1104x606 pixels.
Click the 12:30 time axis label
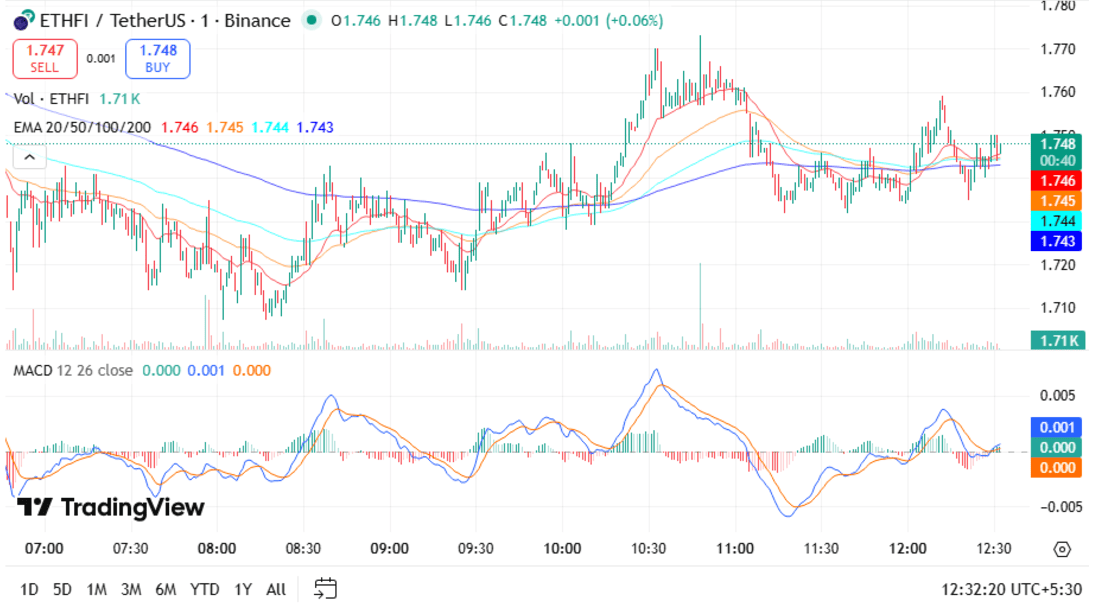[994, 549]
